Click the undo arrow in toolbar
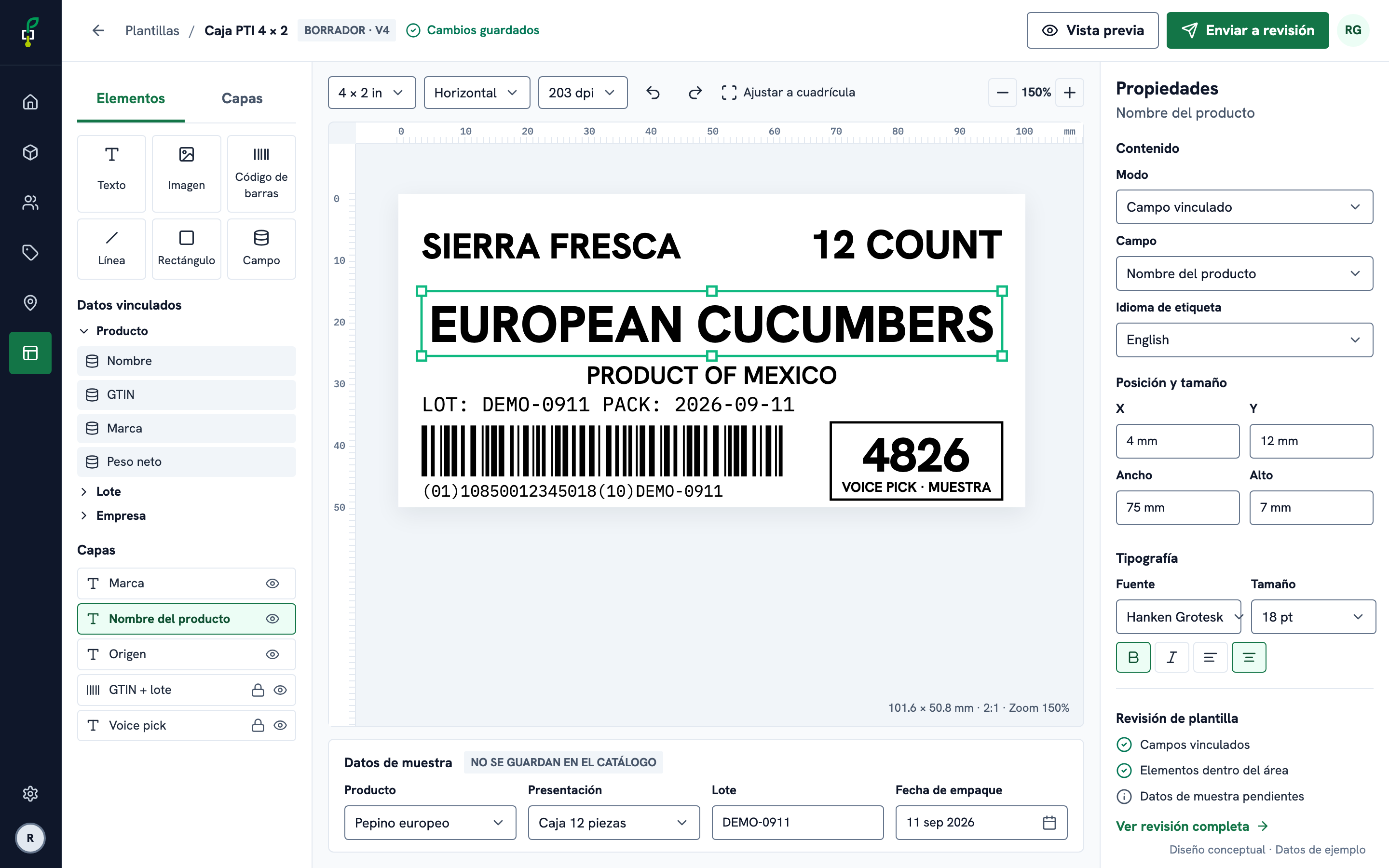The width and height of the screenshot is (1389, 868). tap(653, 93)
